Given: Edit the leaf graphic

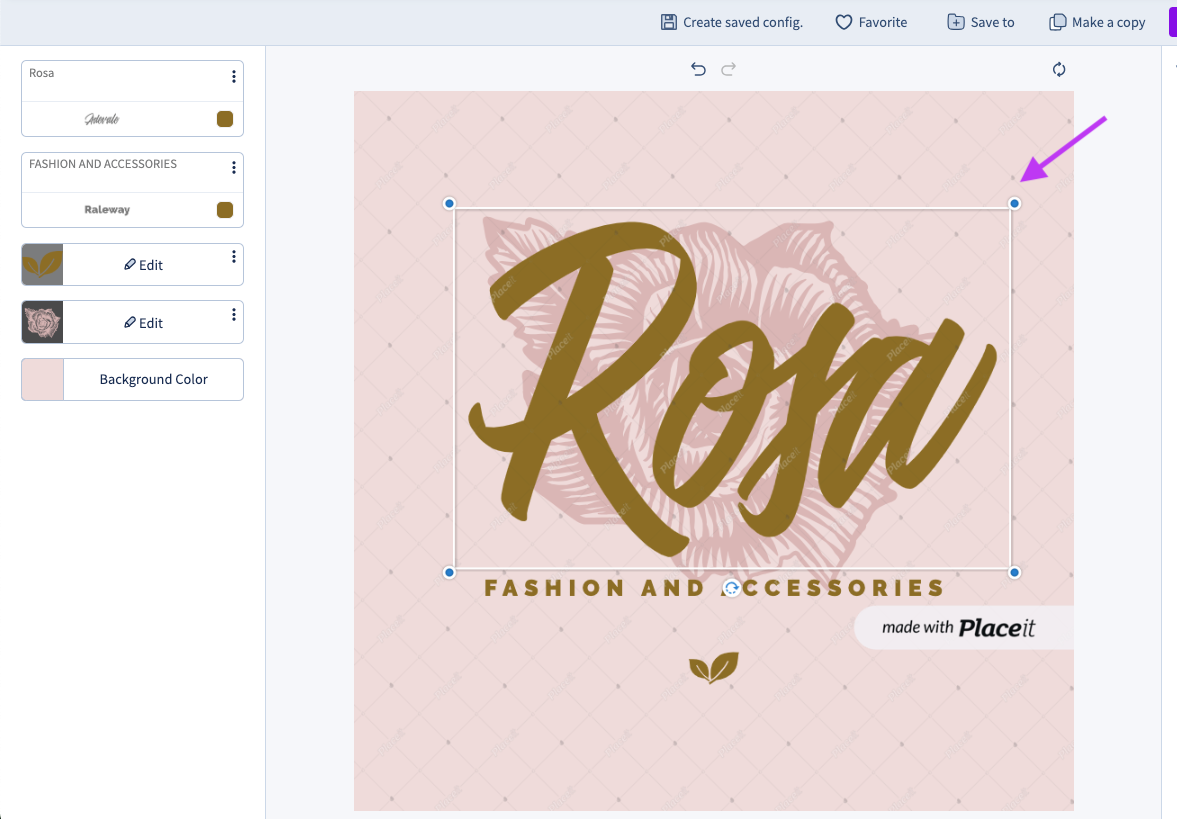Looking at the screenshot, I should pos(144,265).
